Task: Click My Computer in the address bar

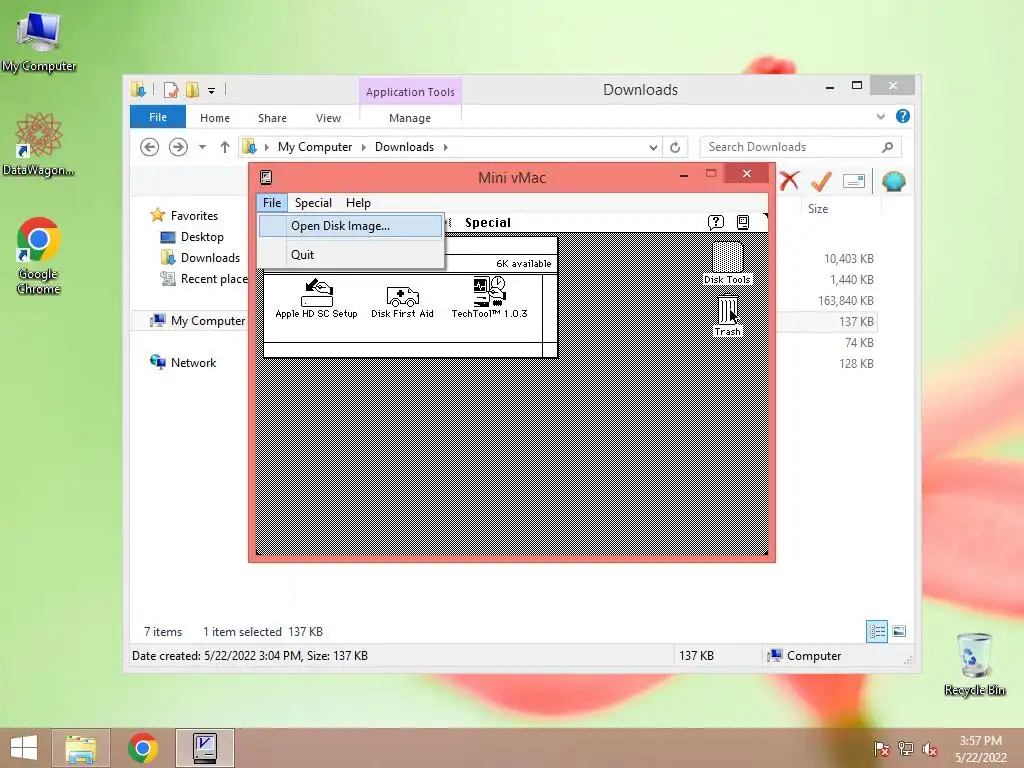Action: [x=315, y=147]
